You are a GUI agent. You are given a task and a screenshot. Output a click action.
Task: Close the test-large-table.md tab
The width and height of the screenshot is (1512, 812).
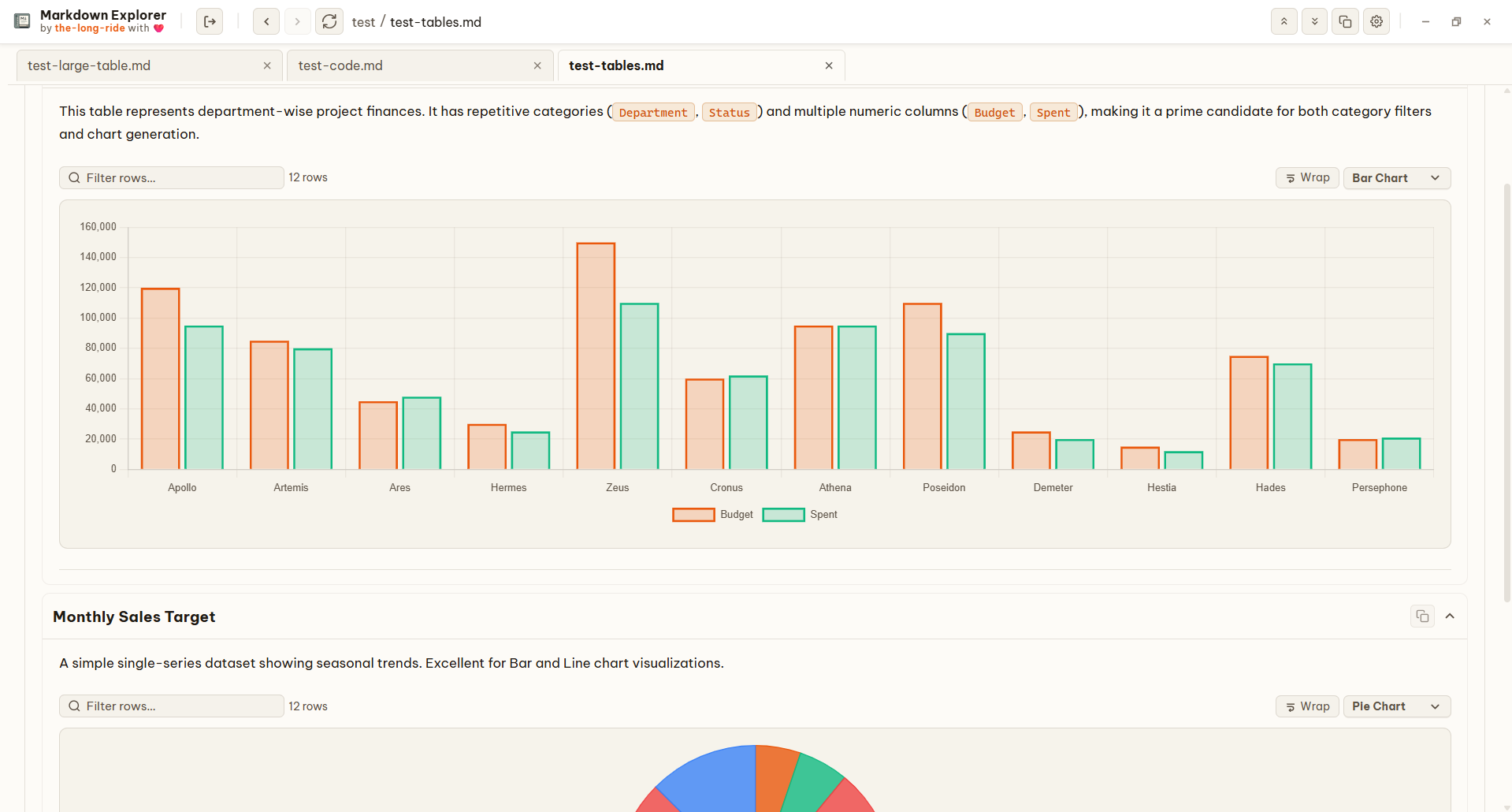[267, 65]
